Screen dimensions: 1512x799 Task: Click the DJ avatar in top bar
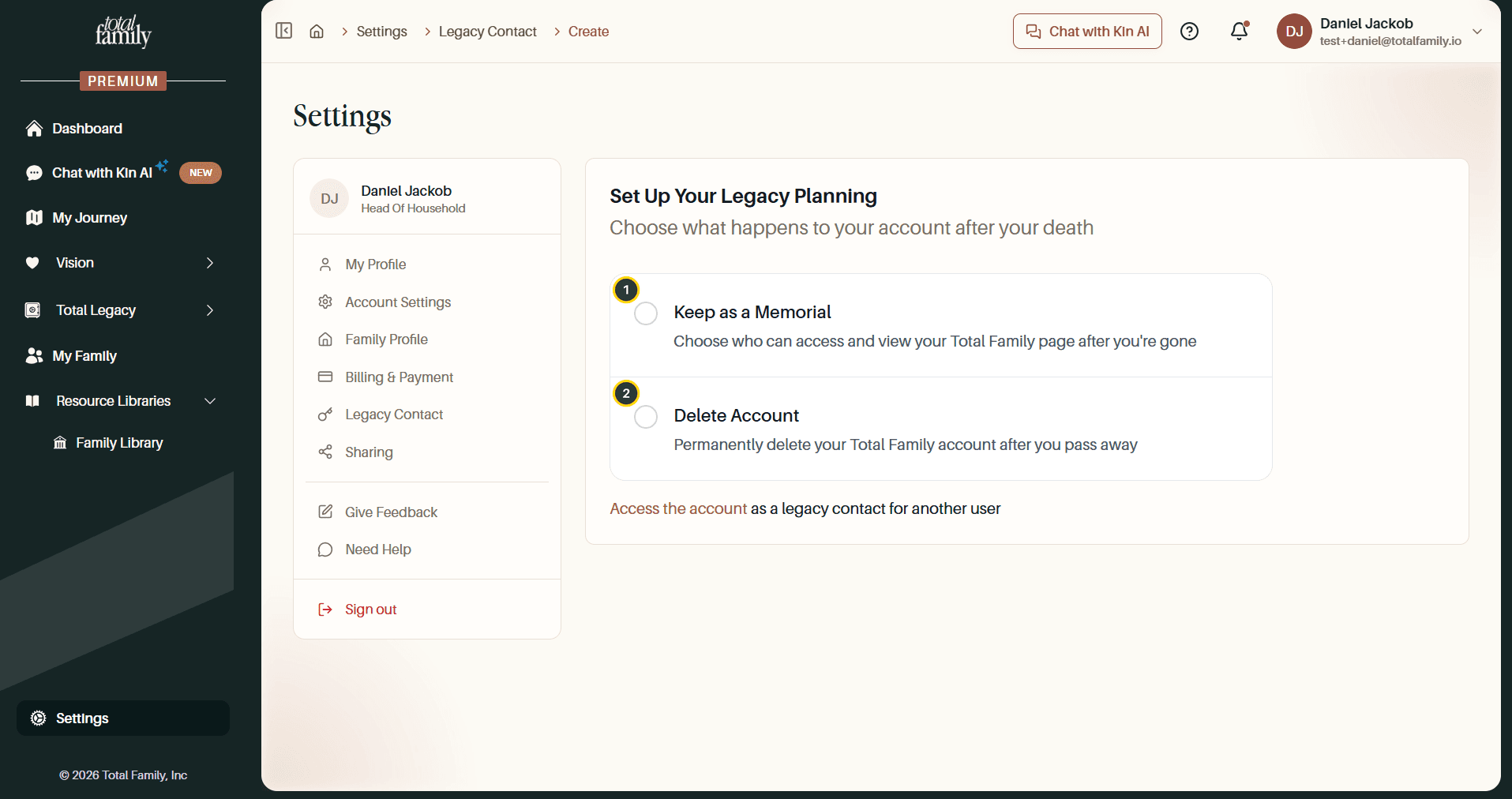(1294, 32)
